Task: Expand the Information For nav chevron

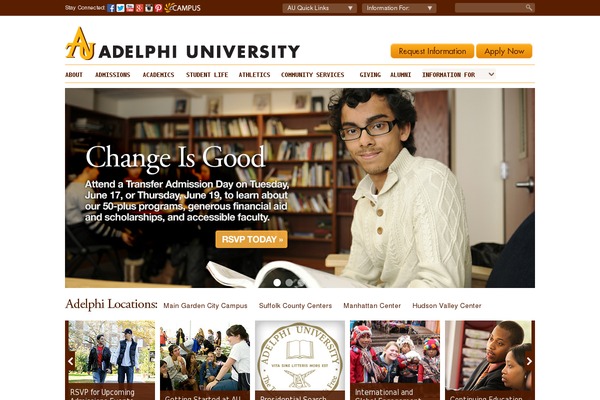Action: click(491, 74)
